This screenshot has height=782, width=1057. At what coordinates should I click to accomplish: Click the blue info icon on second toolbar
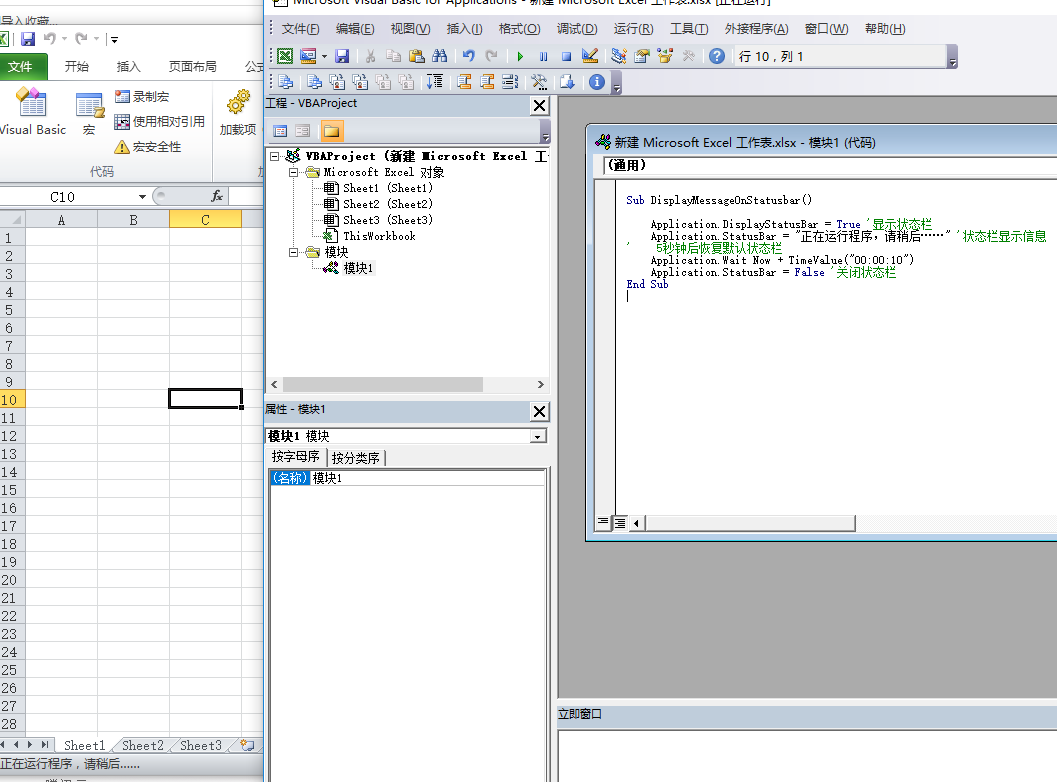597,82
